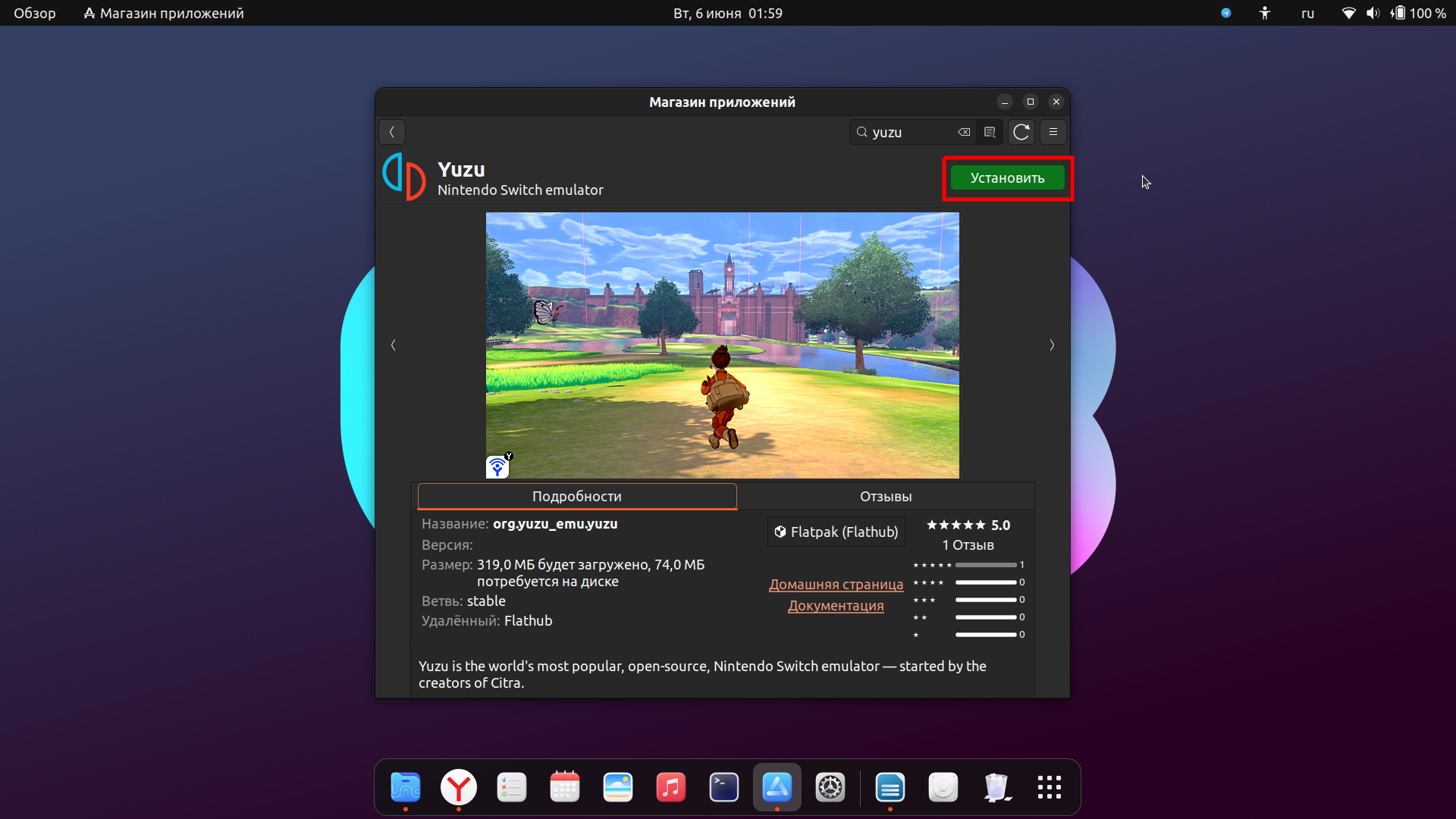Image resolution: width=1456 pixels, height=819 pixels.
Task: Click the 1 Отзыв review count
Action: click(968, 545)
